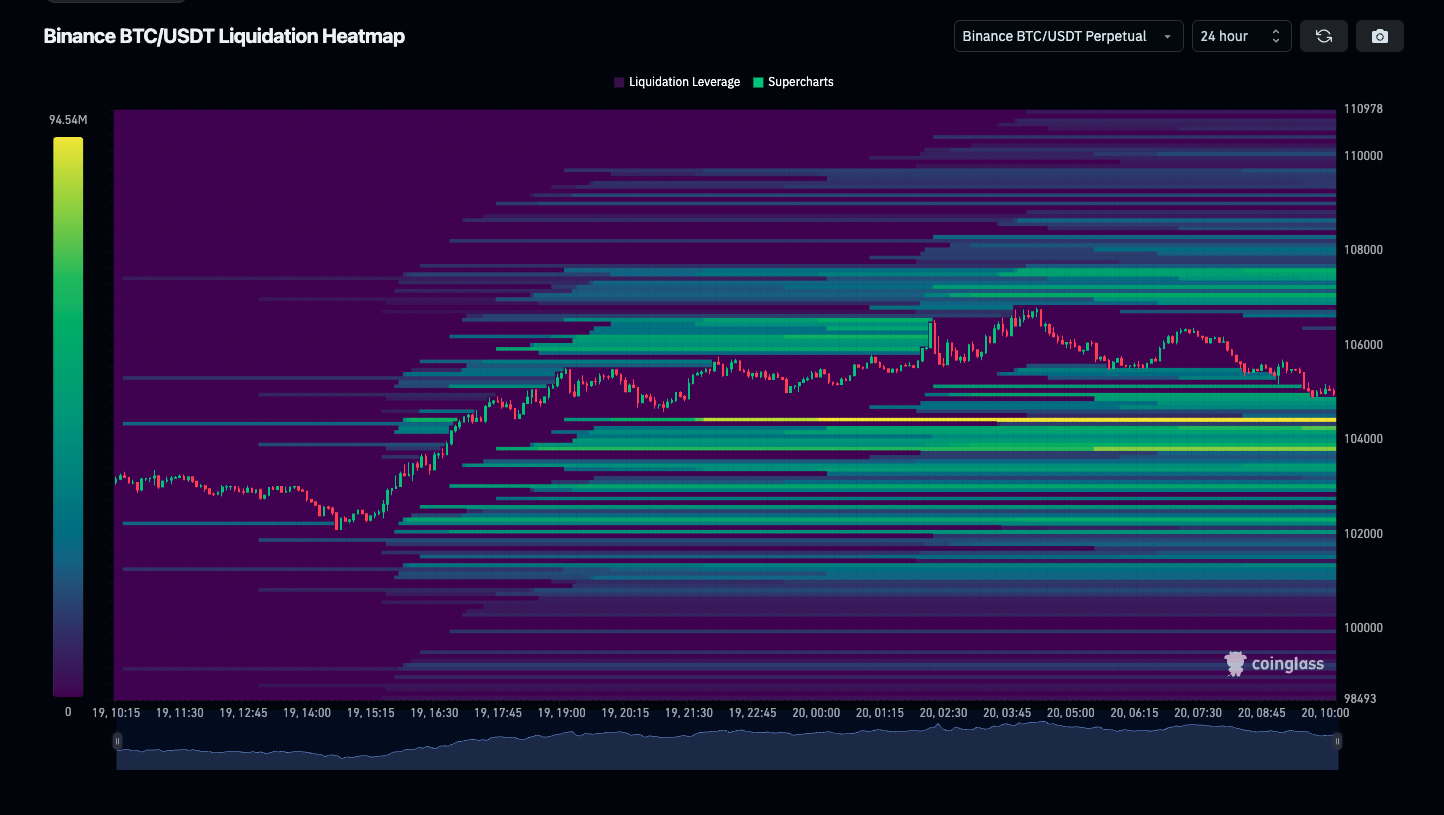Click the 19, 19:00 time axis label
Viewport: 1444px width, 815px height.
coord(561,713)
